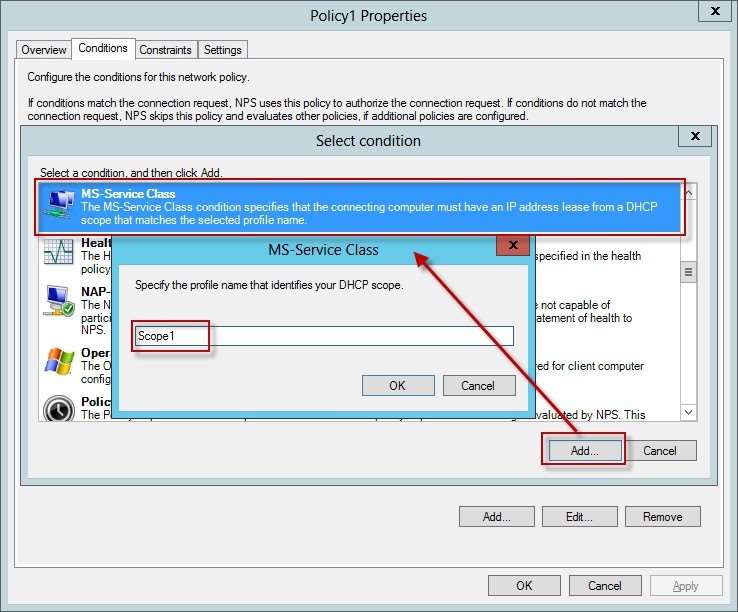This screenshot has height=612, width=738.
Task: Close the MS-Service Class dialog
Action: click(513, 245)
